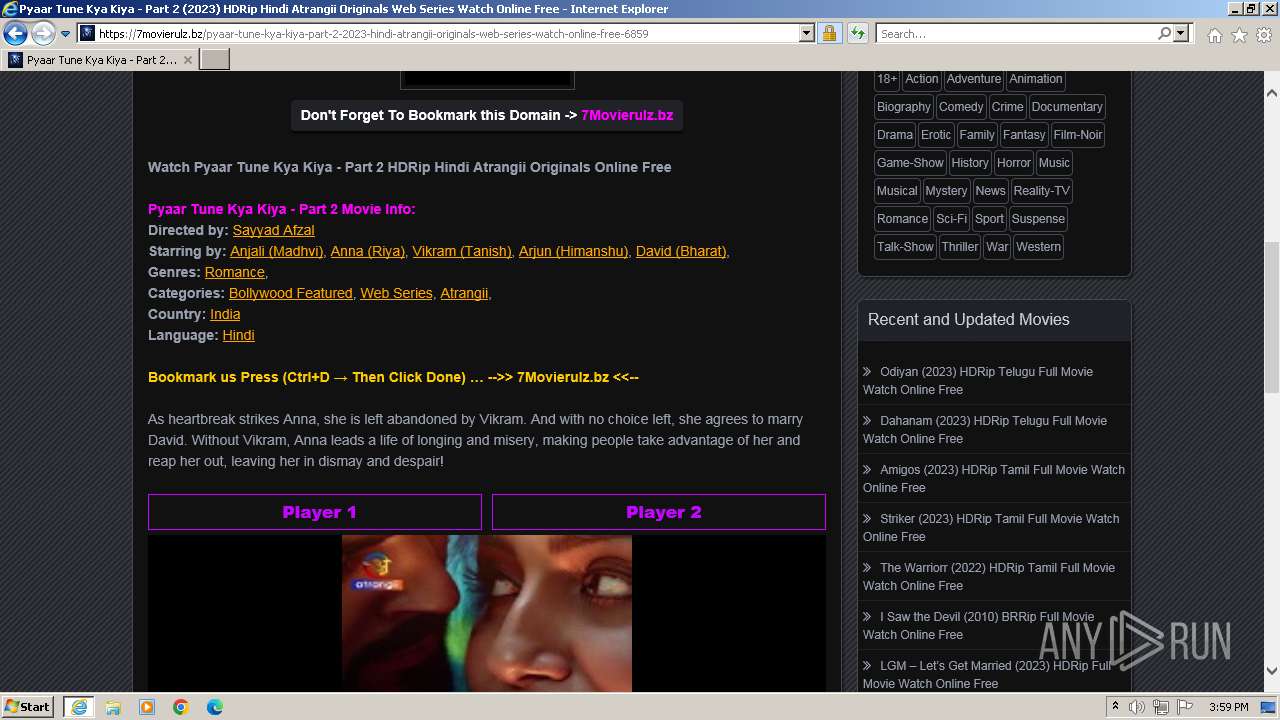The height and width of the screenshot is (720, 1280).
Task: Switch to Player 2
Action: [659, 512]
